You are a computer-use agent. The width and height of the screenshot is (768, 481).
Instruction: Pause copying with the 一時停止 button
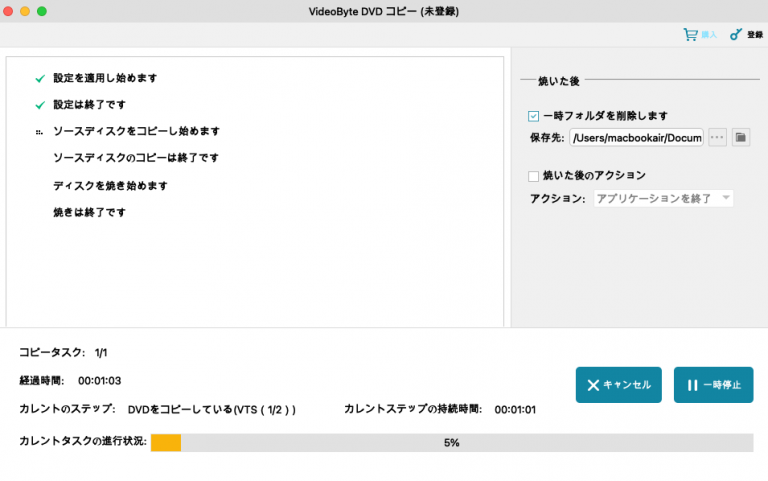(713, 385)
